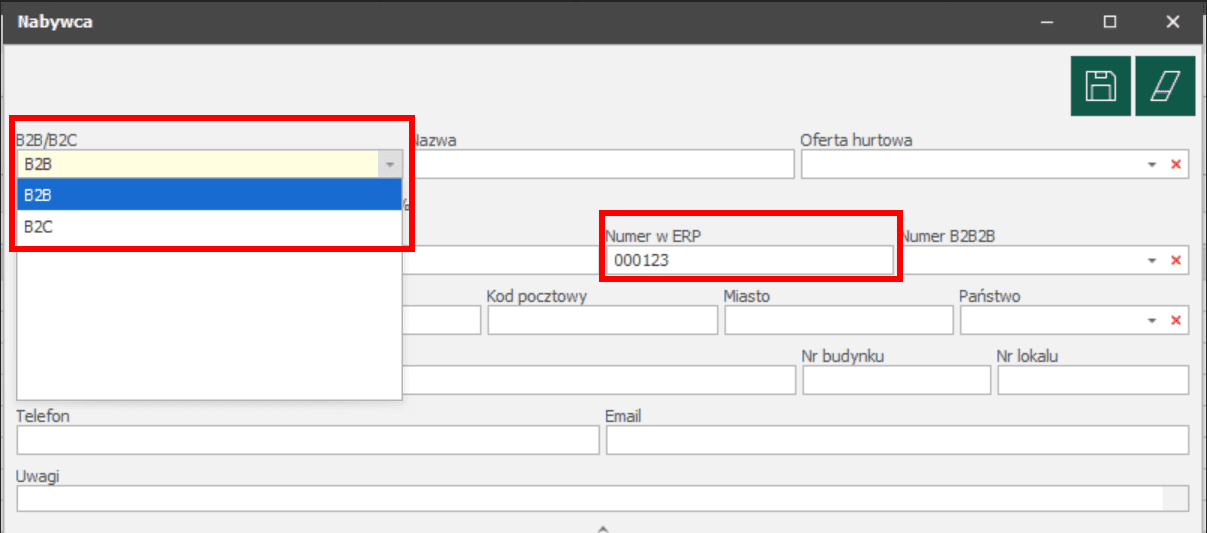The width and height of the screenshot is (1207, 533).
Task: Click the Nr lokalu input field
Action: pos(1093,380)
